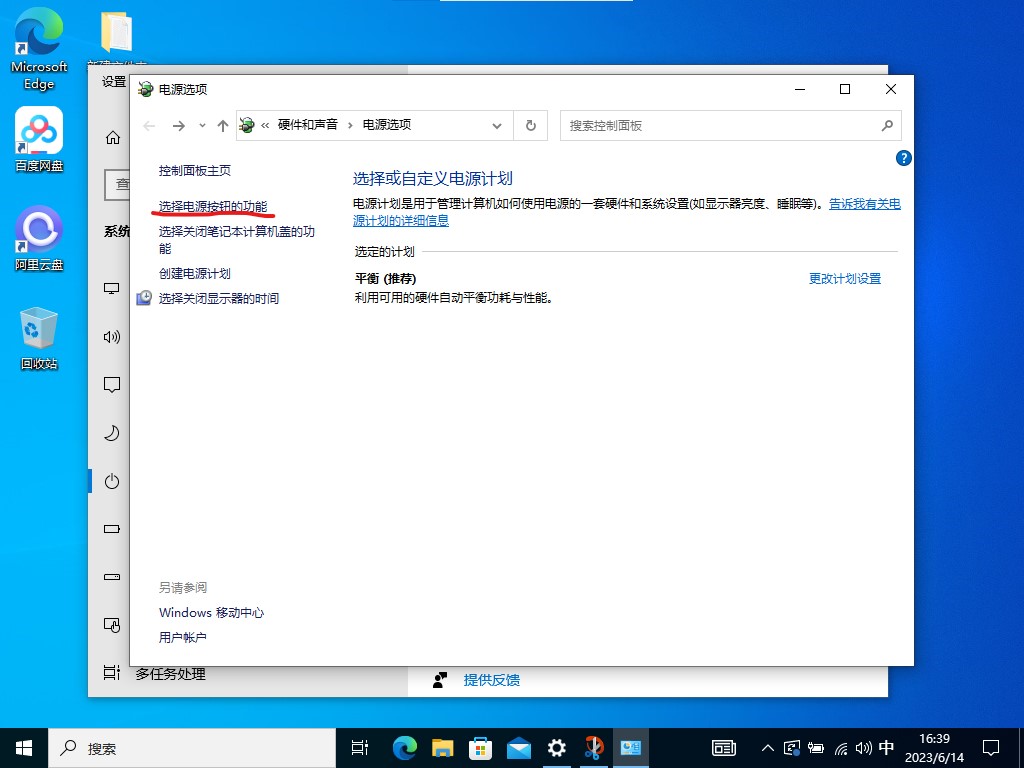Click the search magnifier icon in control panel
The width and height of the screenshot is (1024, 768).
(x=887, y=125)
